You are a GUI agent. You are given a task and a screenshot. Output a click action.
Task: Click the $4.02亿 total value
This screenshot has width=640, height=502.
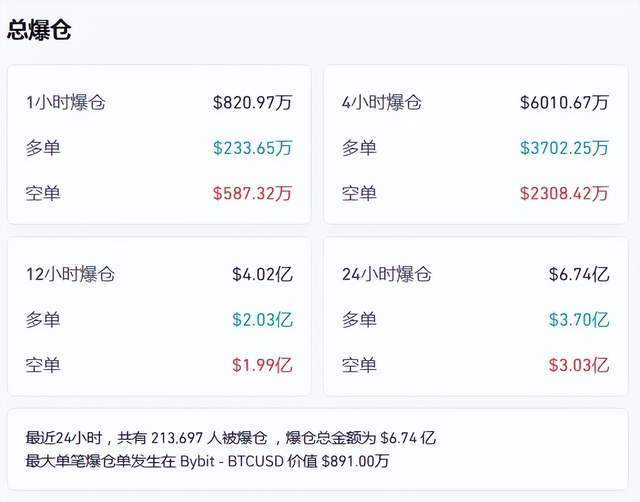[262, 274]
